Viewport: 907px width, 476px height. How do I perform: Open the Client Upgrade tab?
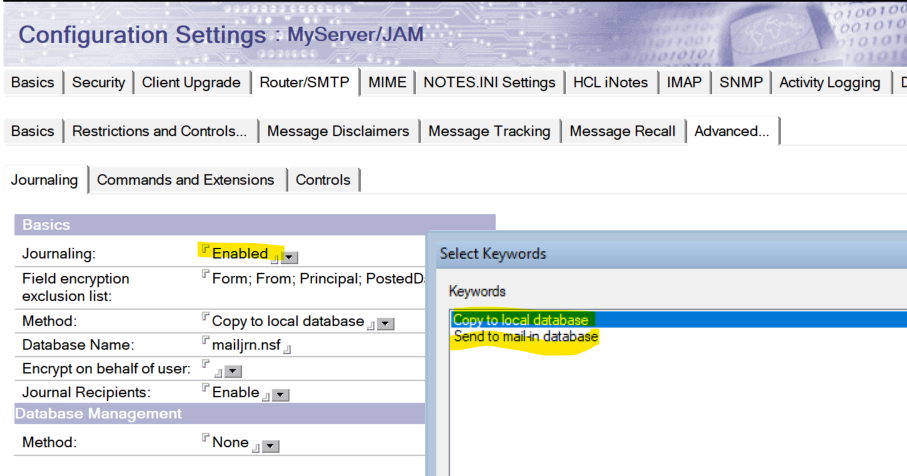point(191,83)
